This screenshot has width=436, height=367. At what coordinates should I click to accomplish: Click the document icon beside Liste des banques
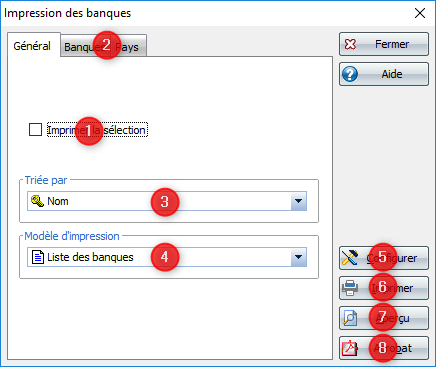point(38,257)
